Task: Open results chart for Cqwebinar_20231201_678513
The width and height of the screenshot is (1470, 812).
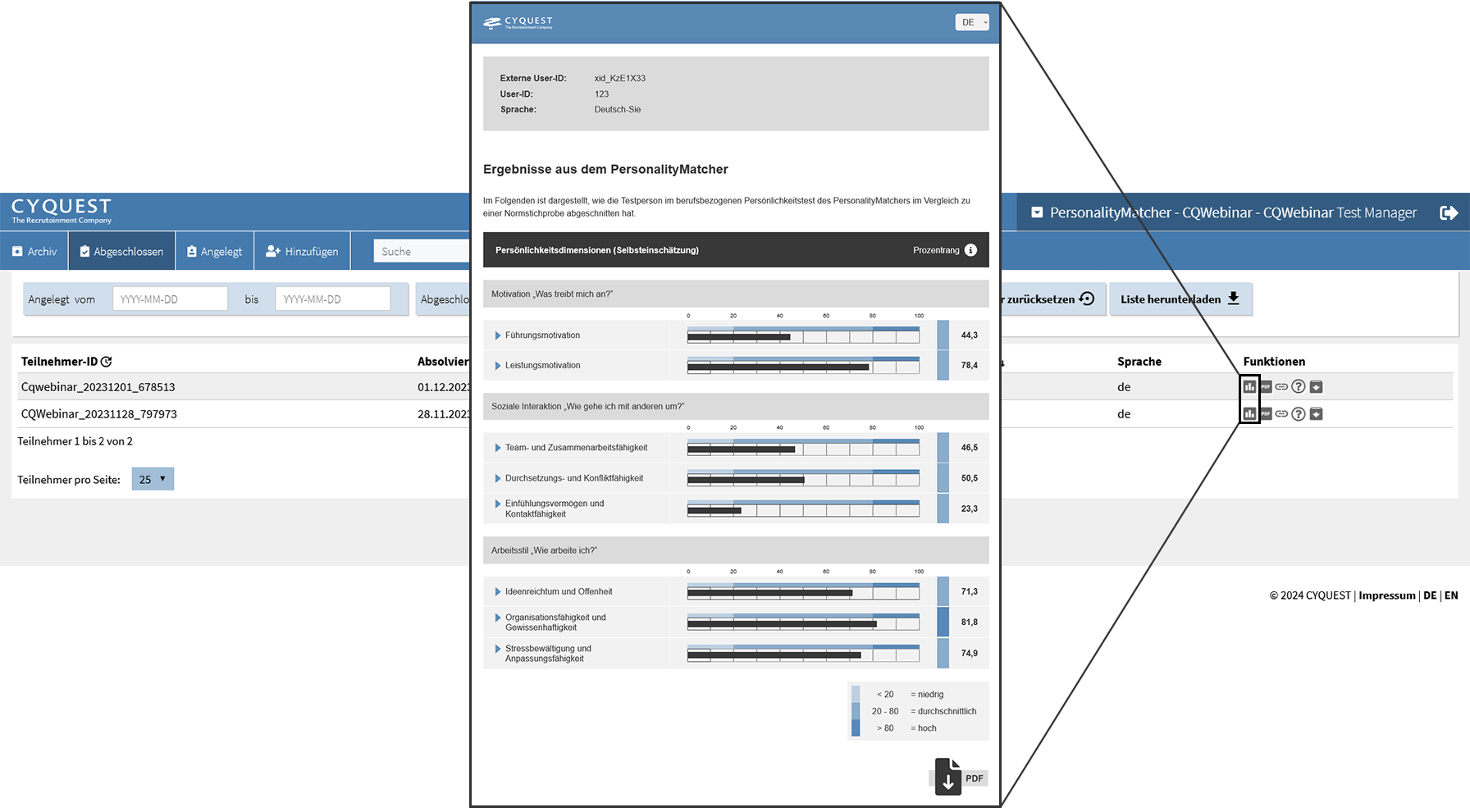Action: 1249,386
